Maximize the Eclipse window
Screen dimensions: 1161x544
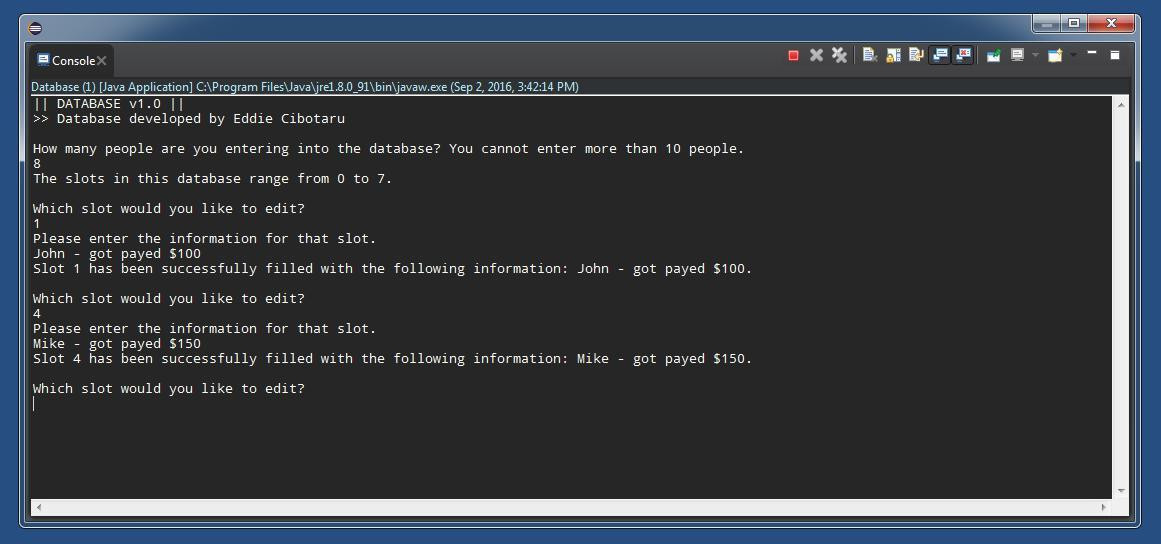1074,24
